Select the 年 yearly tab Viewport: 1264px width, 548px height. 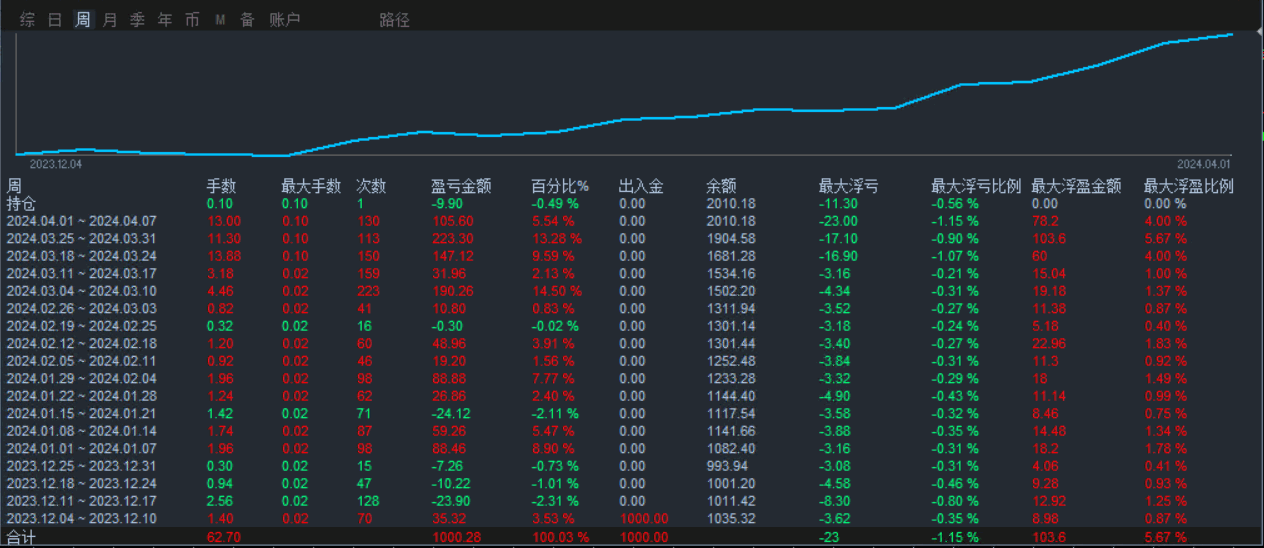[165, 20]
